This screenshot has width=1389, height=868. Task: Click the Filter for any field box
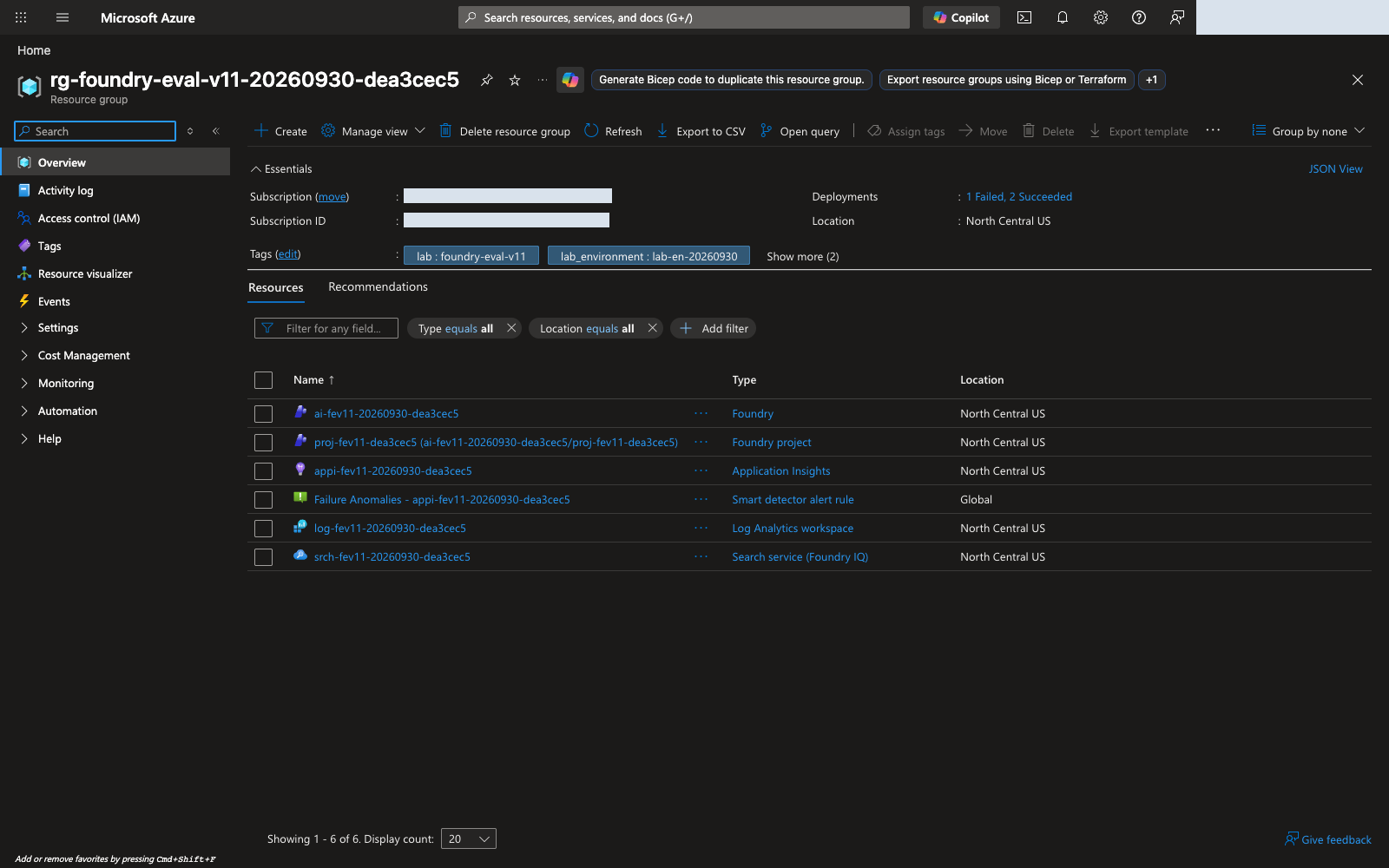pos(326,328)
